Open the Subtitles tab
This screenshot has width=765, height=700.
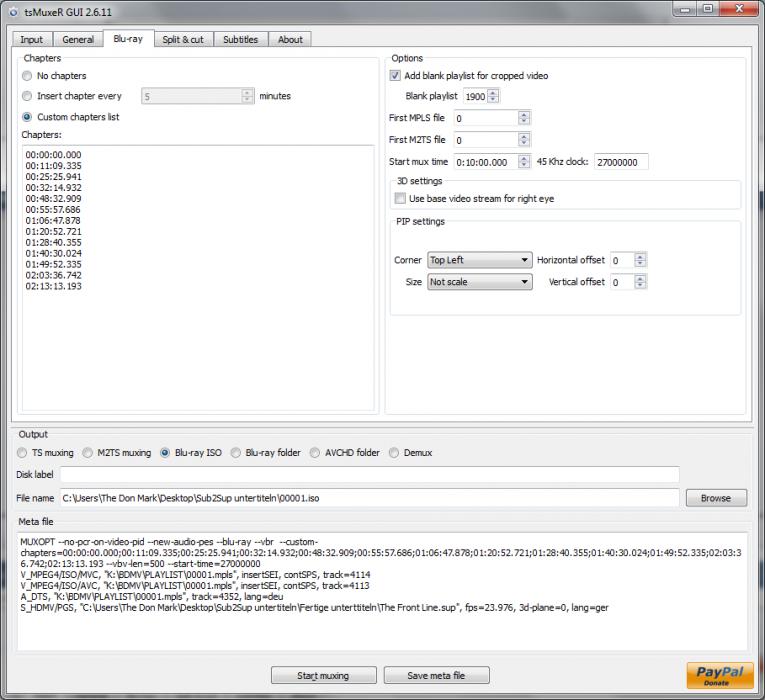coord(240,40)
